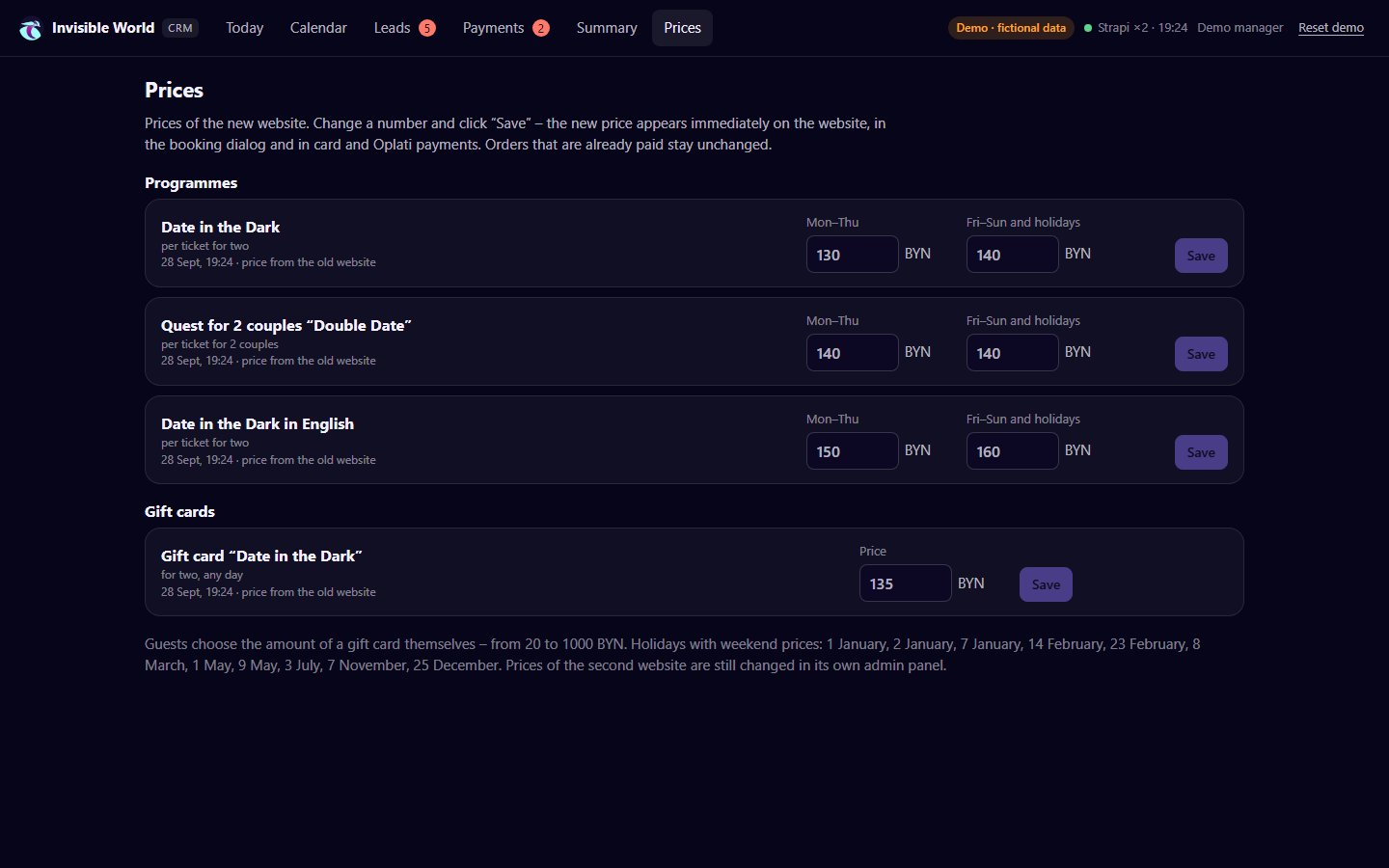Viewport: 1389px width, 868px height.
Task: Click the CRM label badge
Action: click(180, 28)
